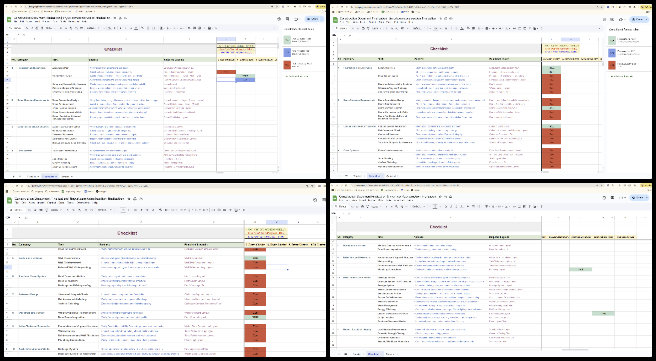656x361 pixels.
Task: Click the Checklist title cell in top-right screenshot
Action: tap(439, 49)
